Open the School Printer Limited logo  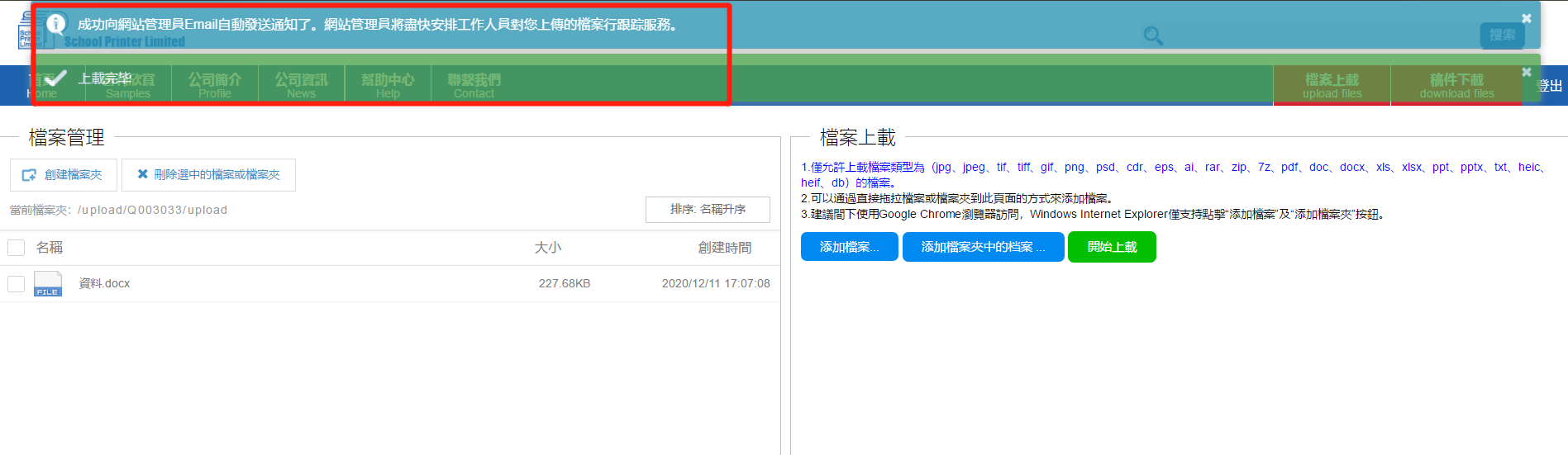[102, 31]
